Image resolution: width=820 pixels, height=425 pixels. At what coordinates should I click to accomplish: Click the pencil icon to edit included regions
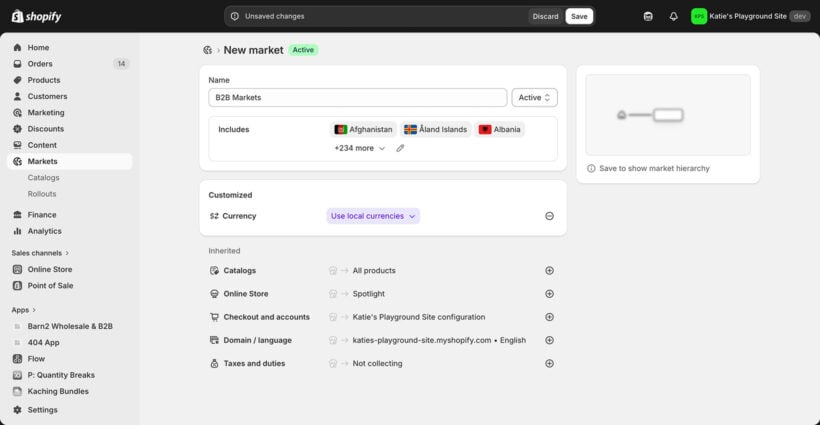tap(400, 148)
